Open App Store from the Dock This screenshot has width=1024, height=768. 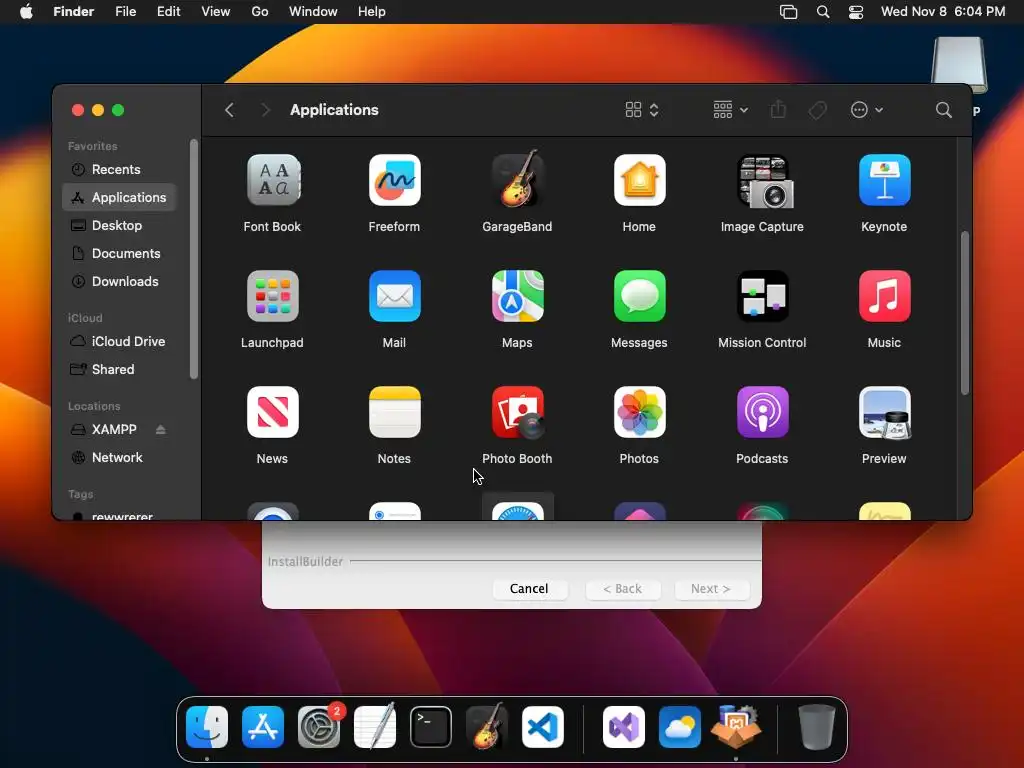(x=263, y=727)
